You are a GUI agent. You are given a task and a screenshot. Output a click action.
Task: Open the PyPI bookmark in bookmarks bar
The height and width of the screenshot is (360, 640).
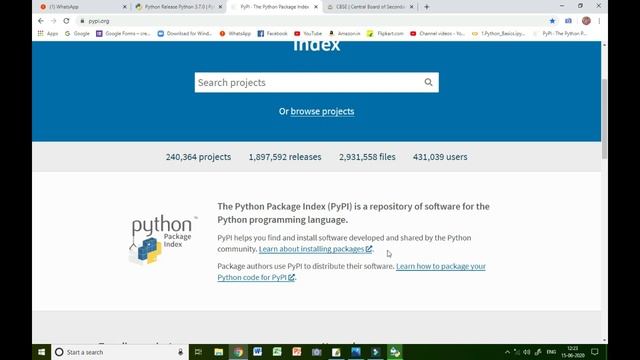pyautogui.click(x=560, y=33)
